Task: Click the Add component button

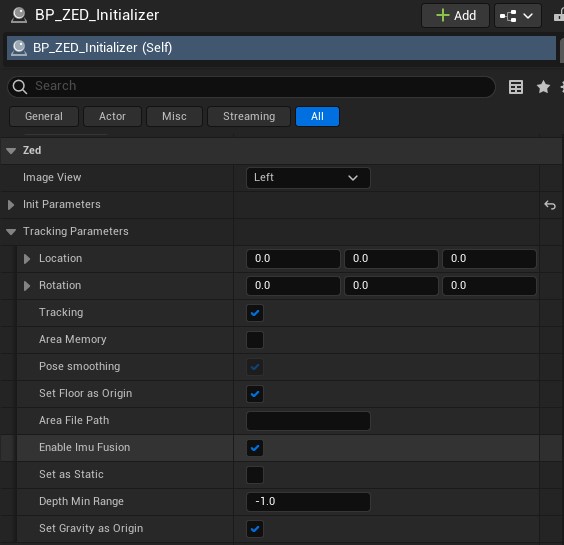Action: pyautogui.click(x=455, y=16)
